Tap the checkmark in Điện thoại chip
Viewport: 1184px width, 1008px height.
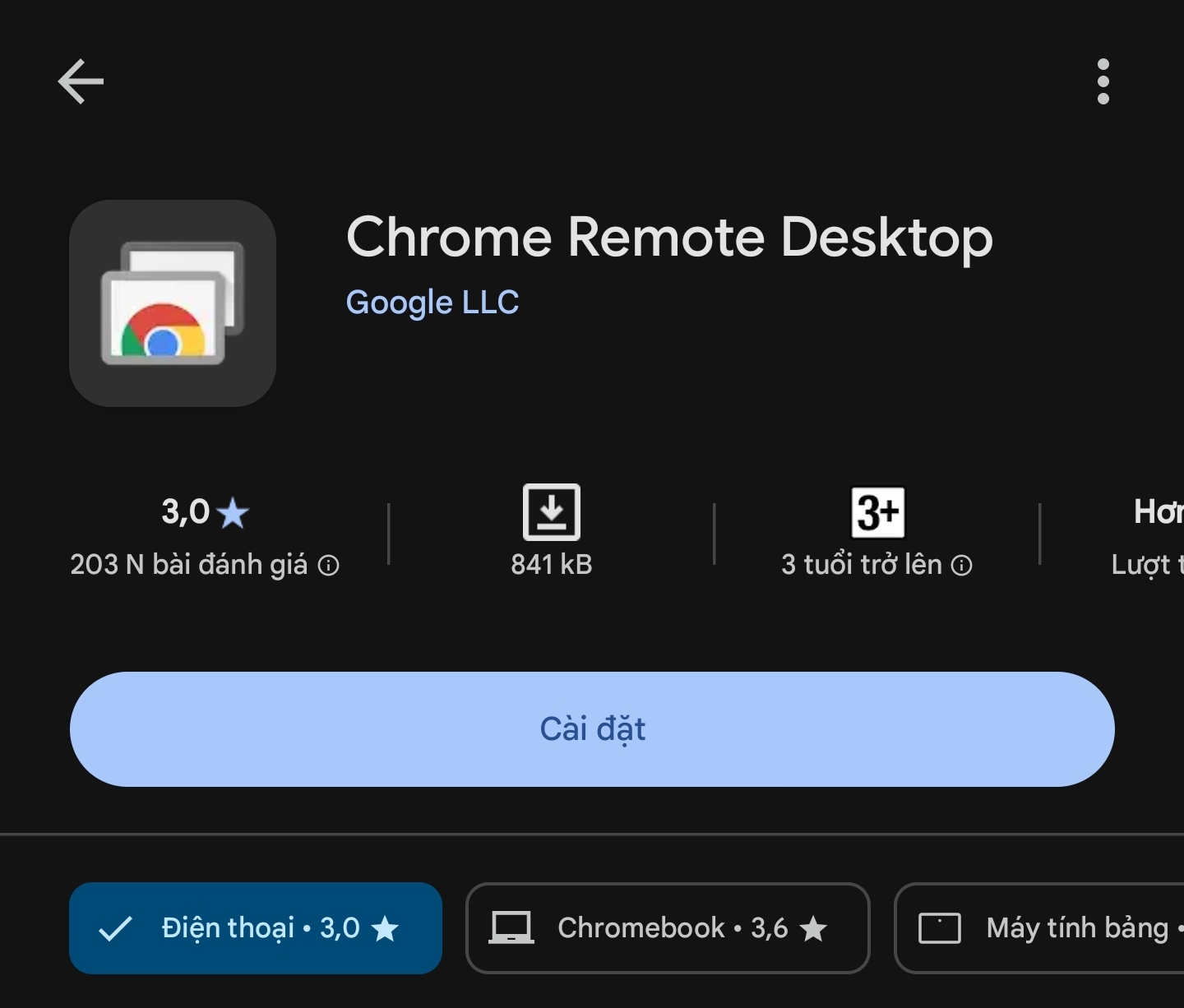[x=115, y=929]
